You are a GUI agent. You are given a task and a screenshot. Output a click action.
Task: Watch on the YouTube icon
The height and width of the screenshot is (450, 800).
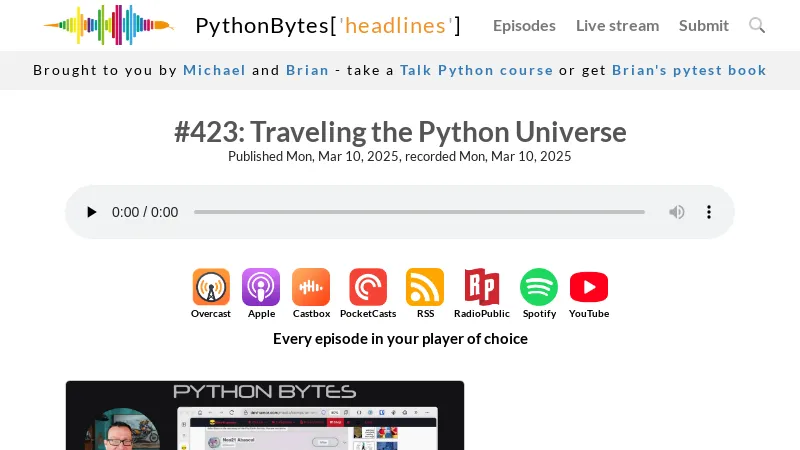click(x=589, y=288)
